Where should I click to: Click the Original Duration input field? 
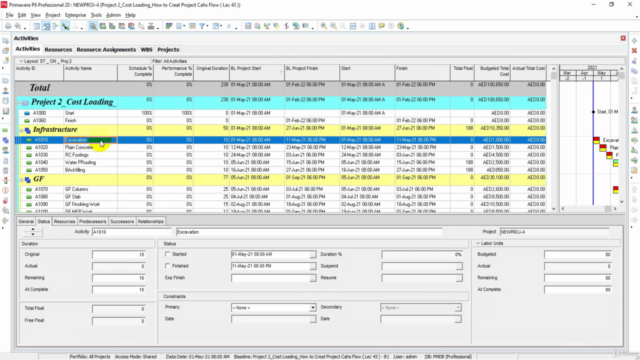point(118,254)
